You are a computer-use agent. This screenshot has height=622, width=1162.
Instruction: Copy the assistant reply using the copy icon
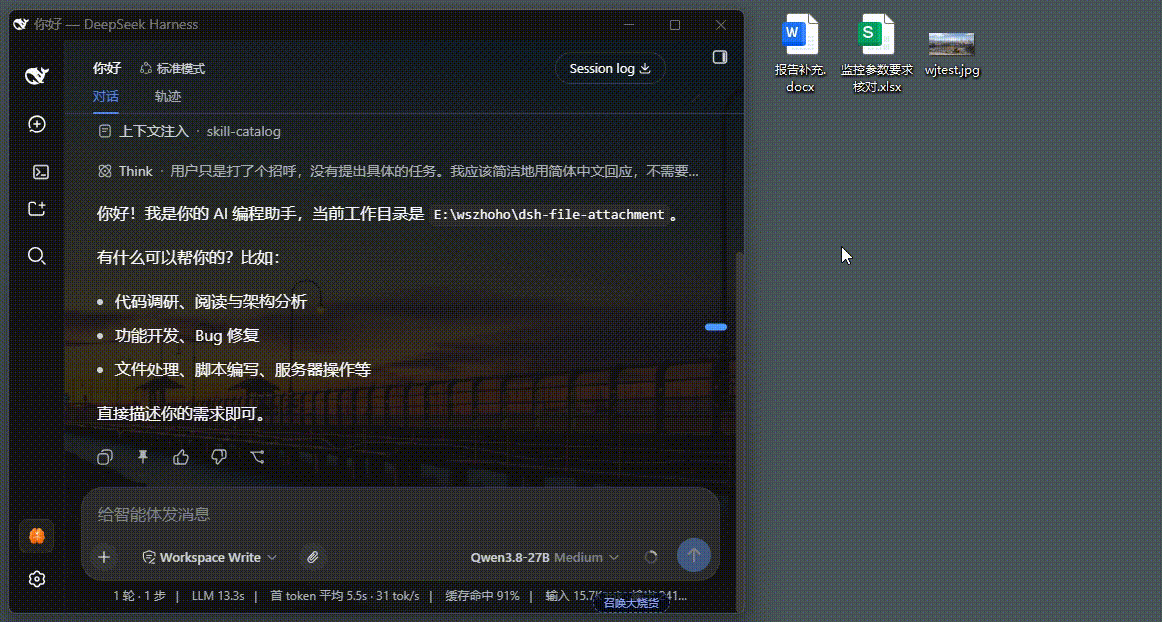105,457
